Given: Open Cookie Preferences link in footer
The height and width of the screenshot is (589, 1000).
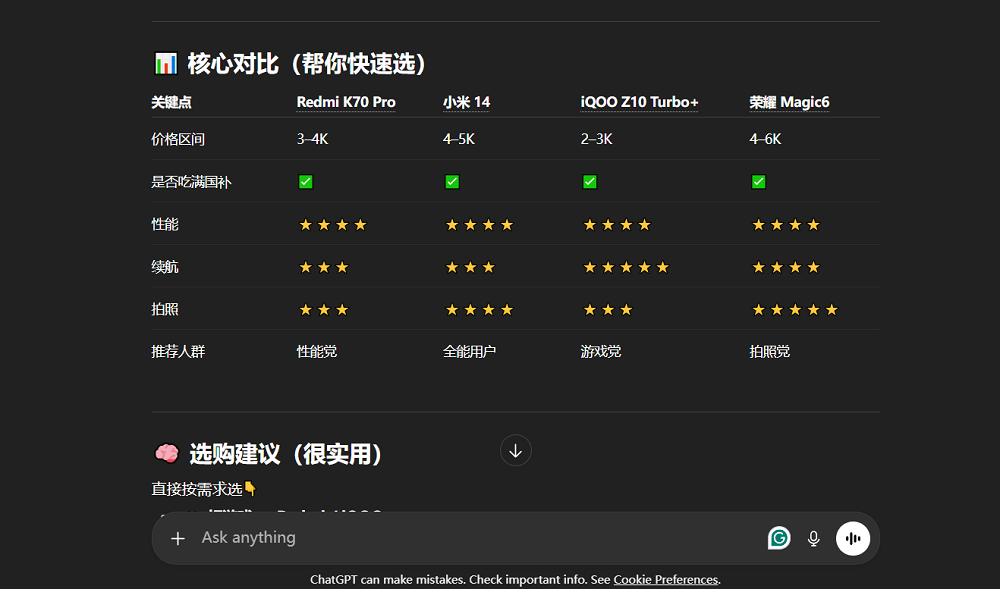Looking at the screenshot, I should 666,579.
